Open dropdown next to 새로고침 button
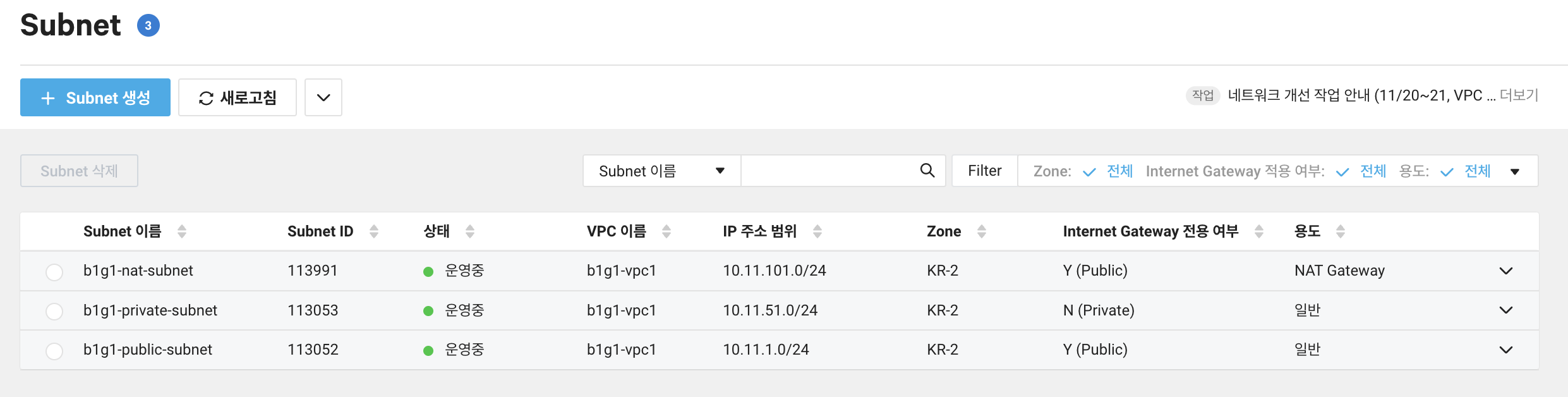Image resolution: width=1568 pixels, height=397 pixels. (323, 97)
